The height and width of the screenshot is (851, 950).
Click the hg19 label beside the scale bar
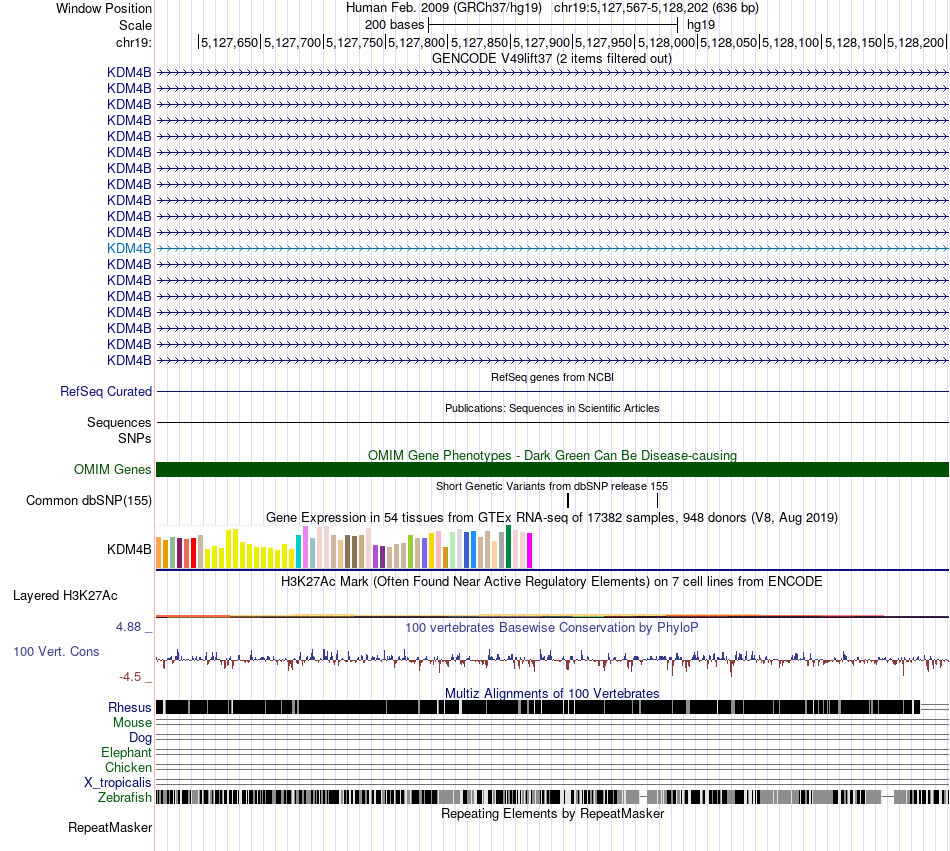coord(700,25)
